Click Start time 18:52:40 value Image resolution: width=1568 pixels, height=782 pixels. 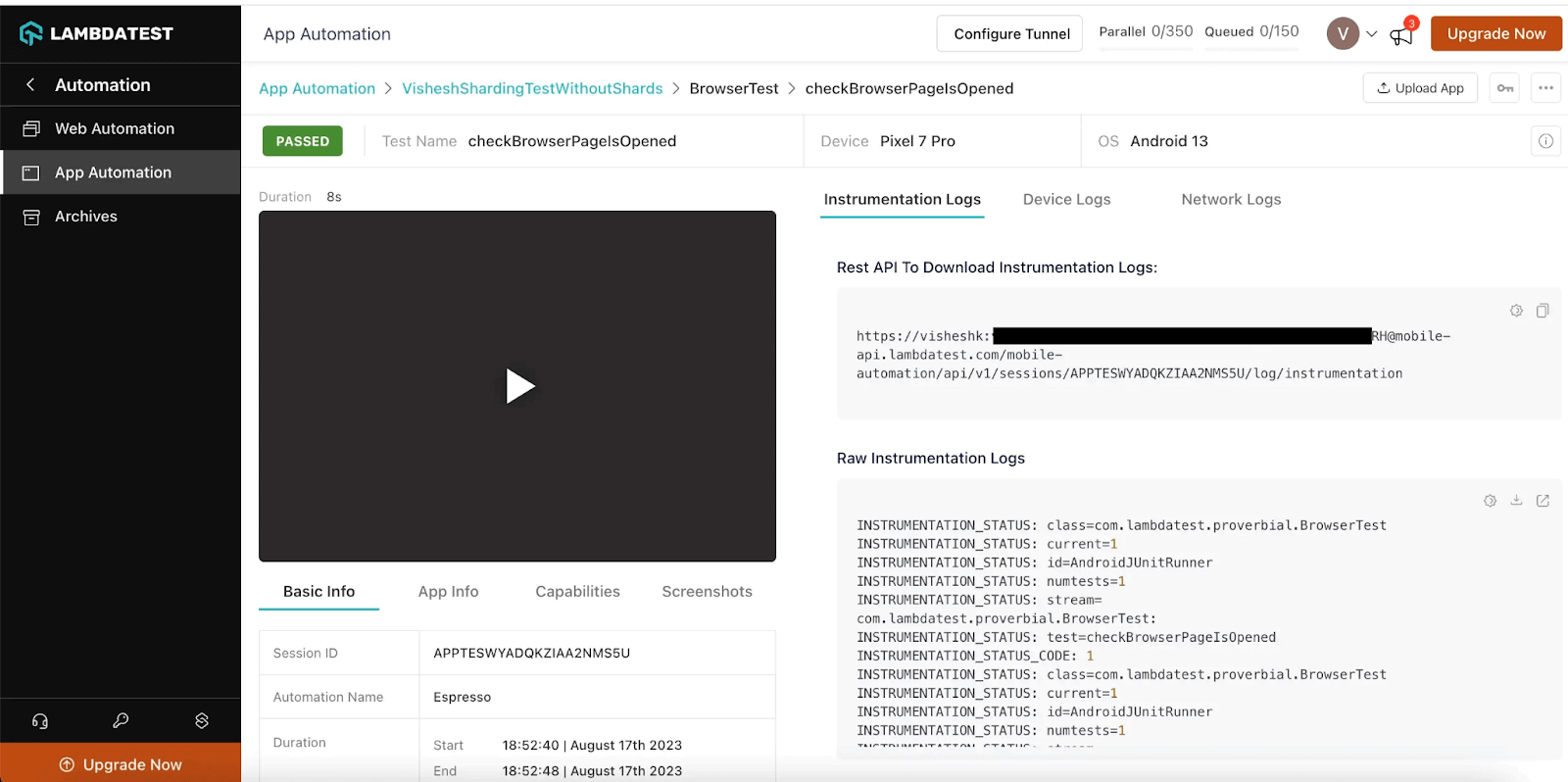592,745
